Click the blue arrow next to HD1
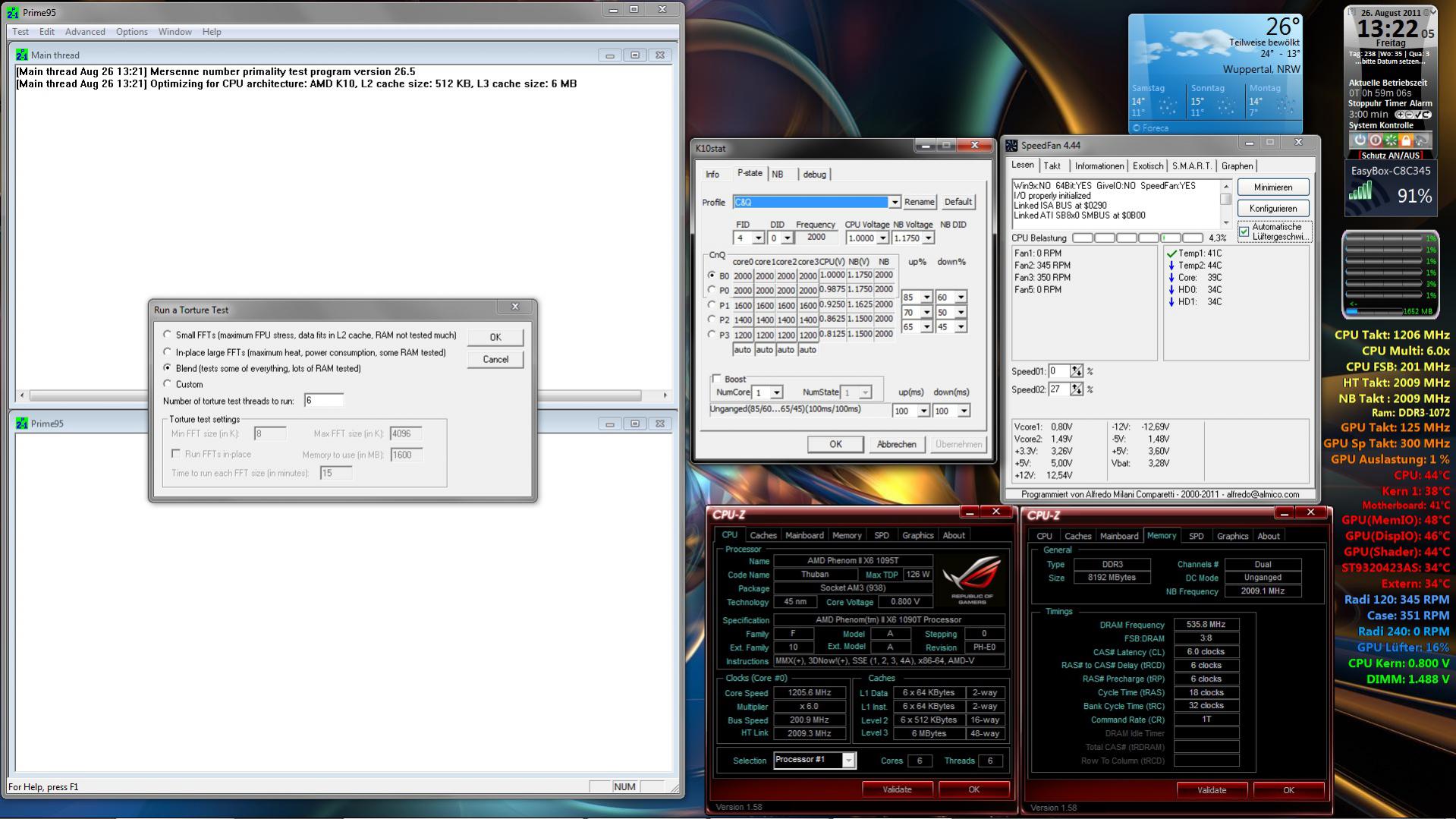This screenshot has width=1456, height=819. (x=1171, y=301)
